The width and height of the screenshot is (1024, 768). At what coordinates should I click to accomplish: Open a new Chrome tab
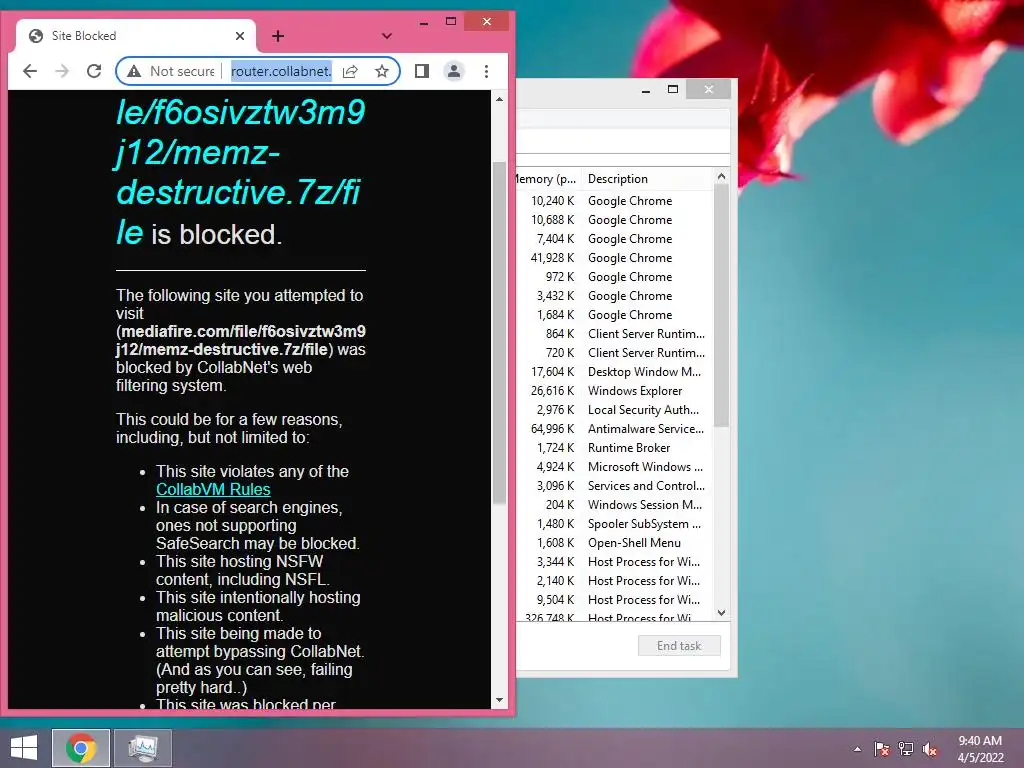(278, 36)
